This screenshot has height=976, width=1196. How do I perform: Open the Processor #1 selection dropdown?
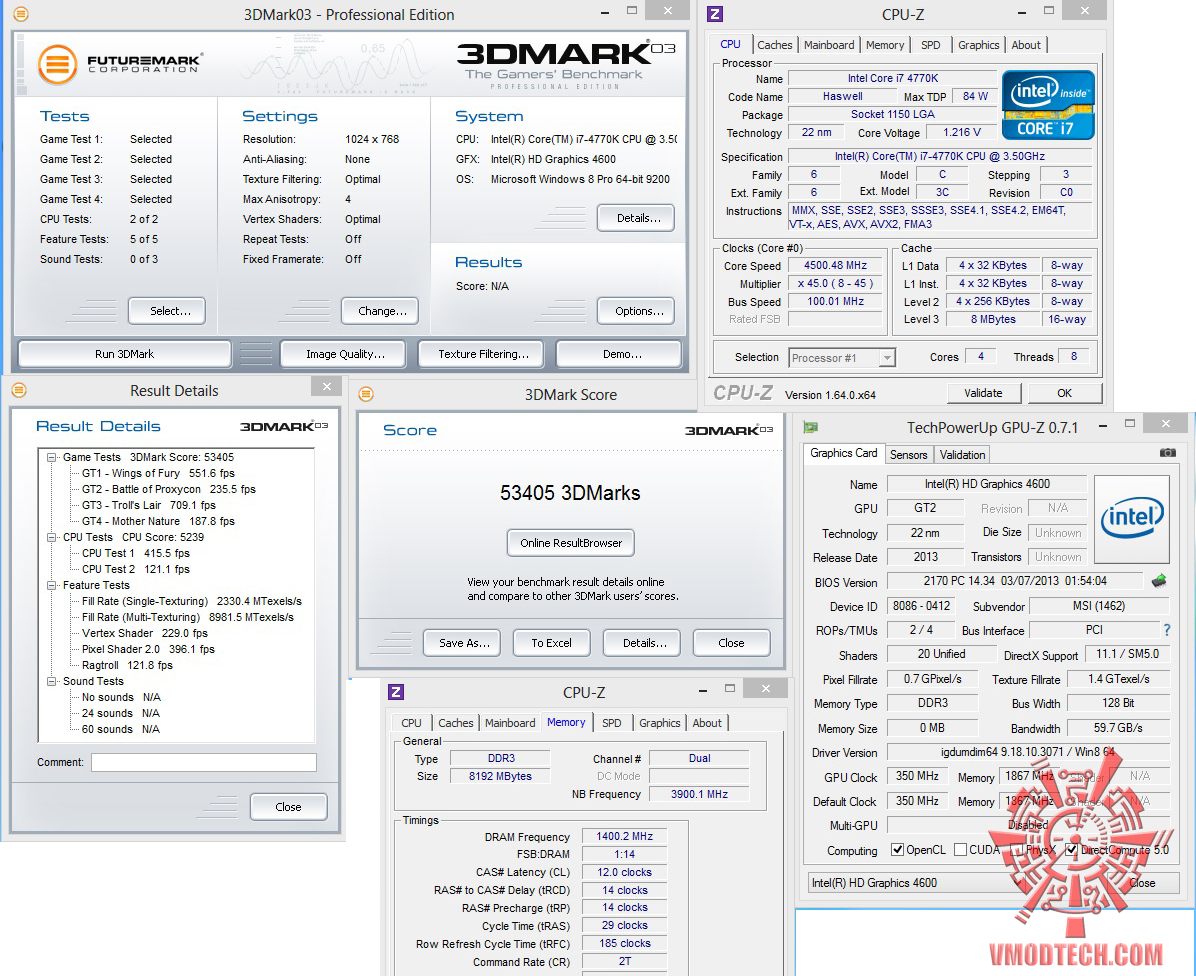coord(886,358)
